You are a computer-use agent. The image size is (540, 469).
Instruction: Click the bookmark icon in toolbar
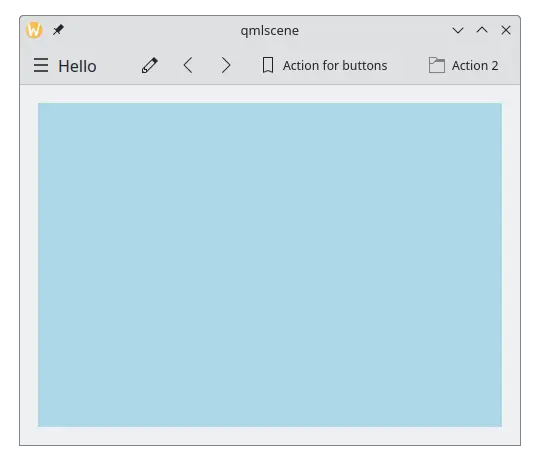pos(268,65)
